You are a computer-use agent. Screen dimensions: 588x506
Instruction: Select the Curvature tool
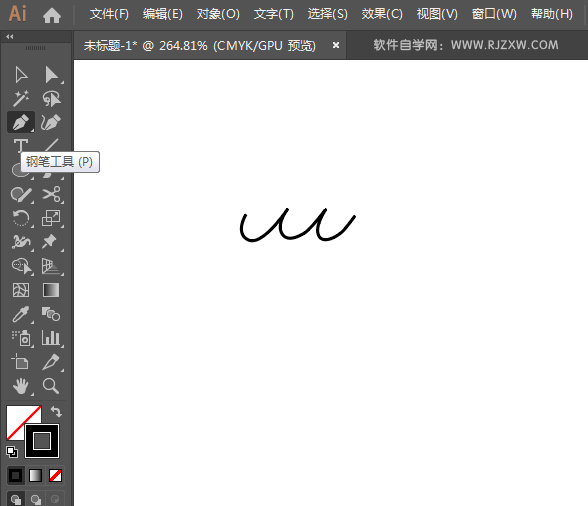click(51, 122)
